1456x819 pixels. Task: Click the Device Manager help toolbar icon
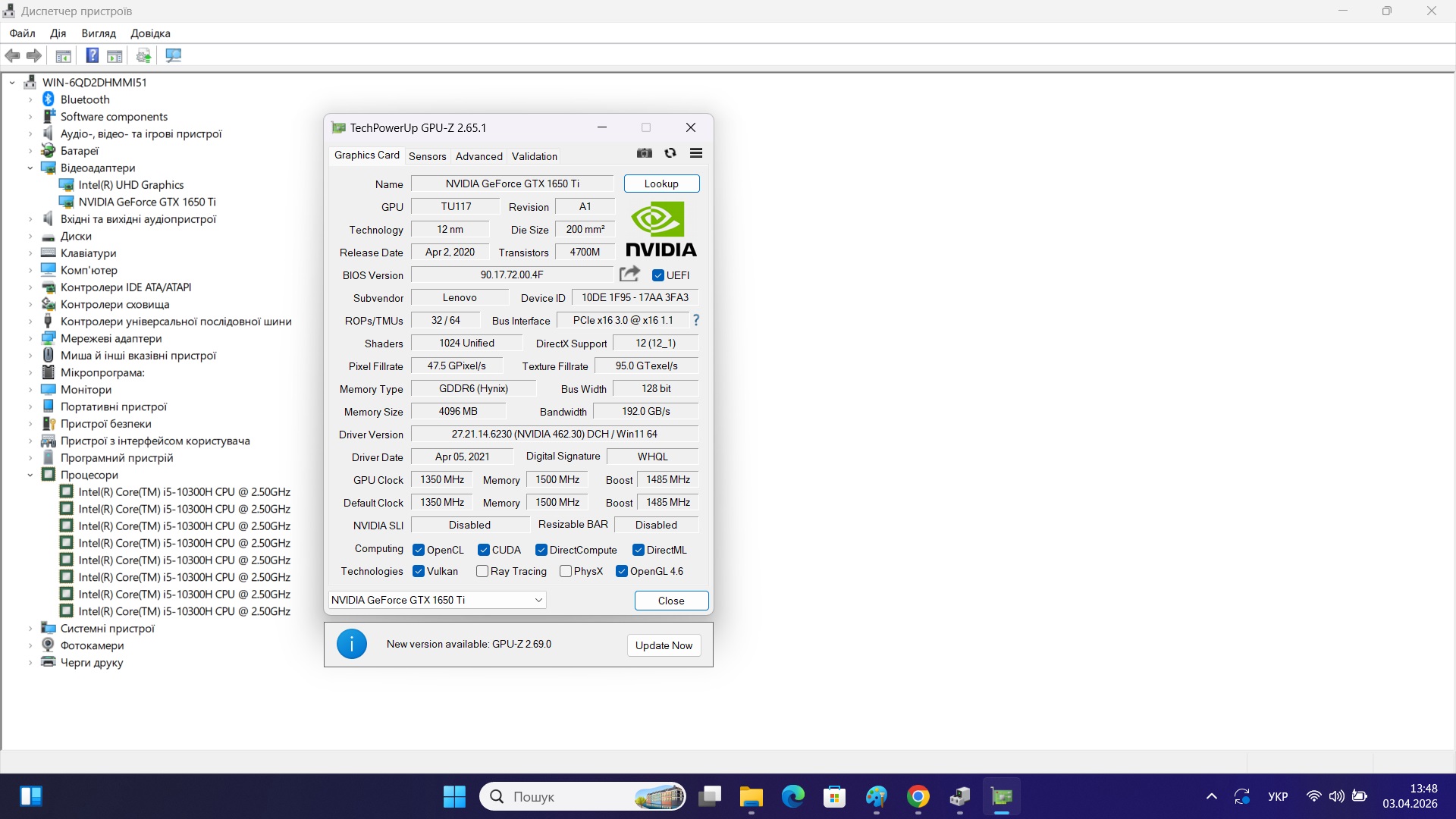click(x=92, y=55)
